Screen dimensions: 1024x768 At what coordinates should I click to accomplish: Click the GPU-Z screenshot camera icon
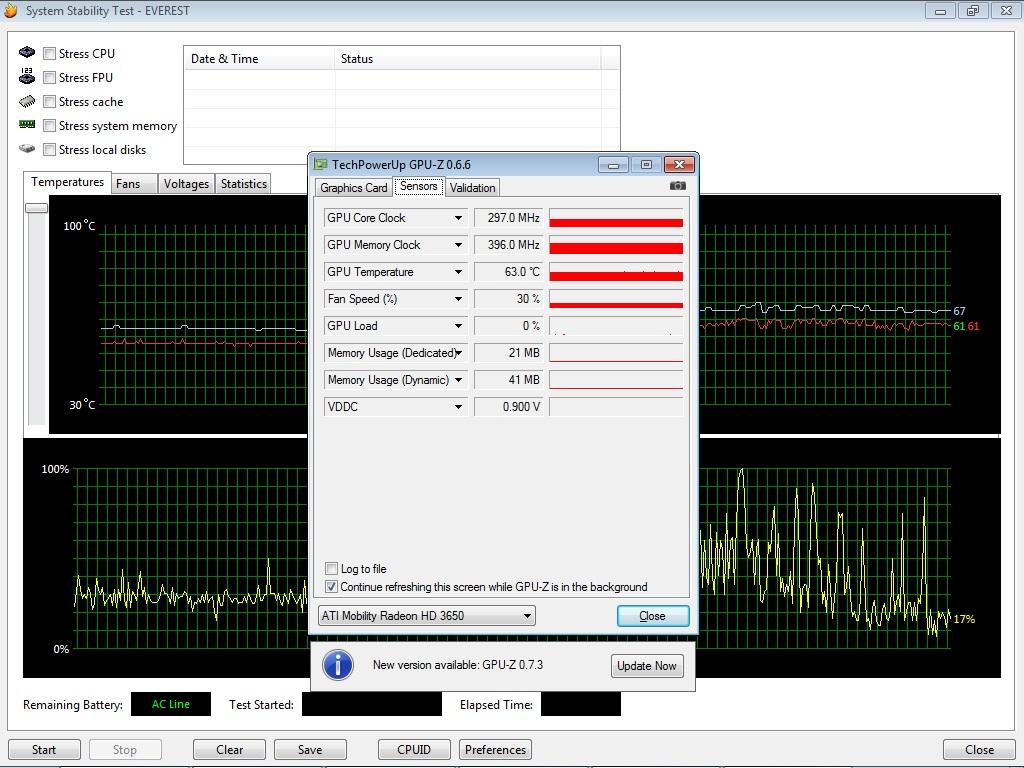click(x=678, y=186)
